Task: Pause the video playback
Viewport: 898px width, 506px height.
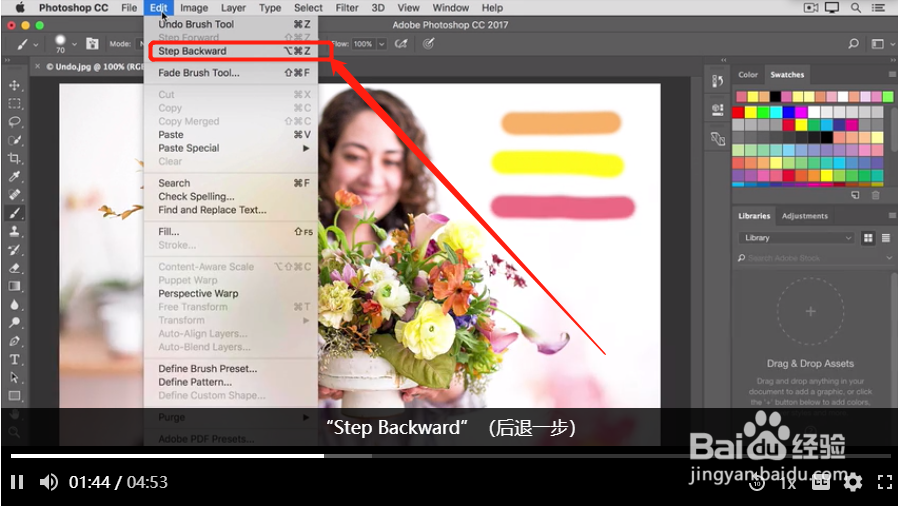Action: (17, 482)
